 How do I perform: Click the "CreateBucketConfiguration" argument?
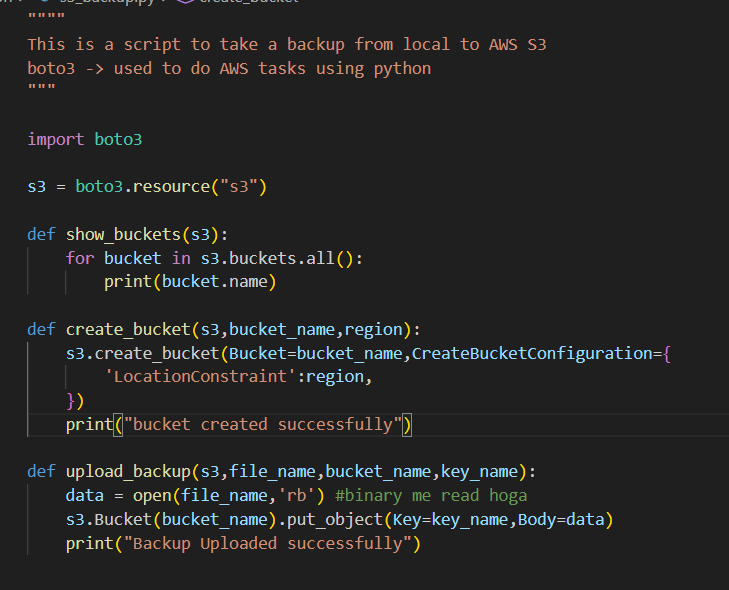point(532,353)
